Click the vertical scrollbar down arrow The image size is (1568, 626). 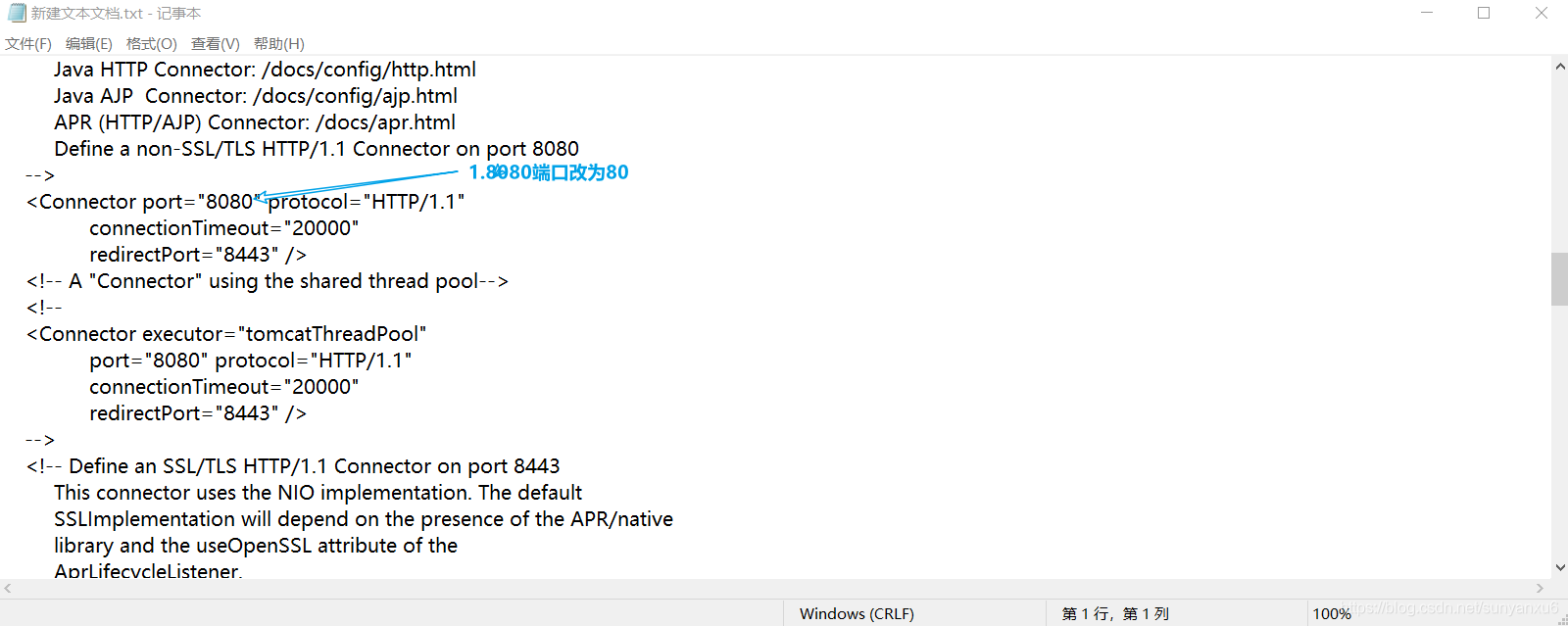pos(1559,567)
